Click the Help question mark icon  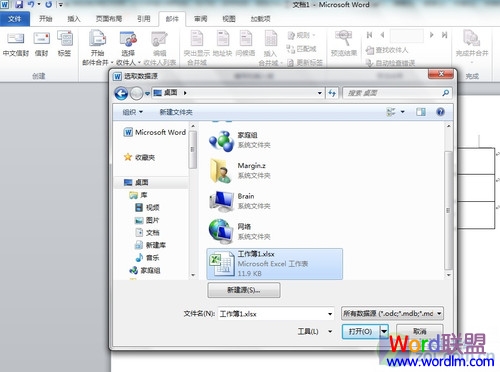(440, 112)
